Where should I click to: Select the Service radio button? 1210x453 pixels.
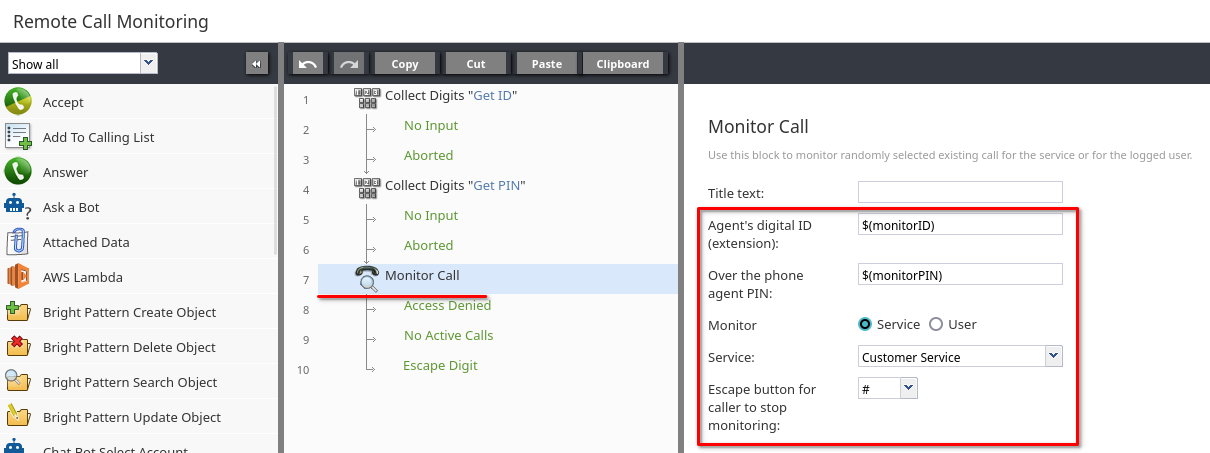click(x=865, y=324)
